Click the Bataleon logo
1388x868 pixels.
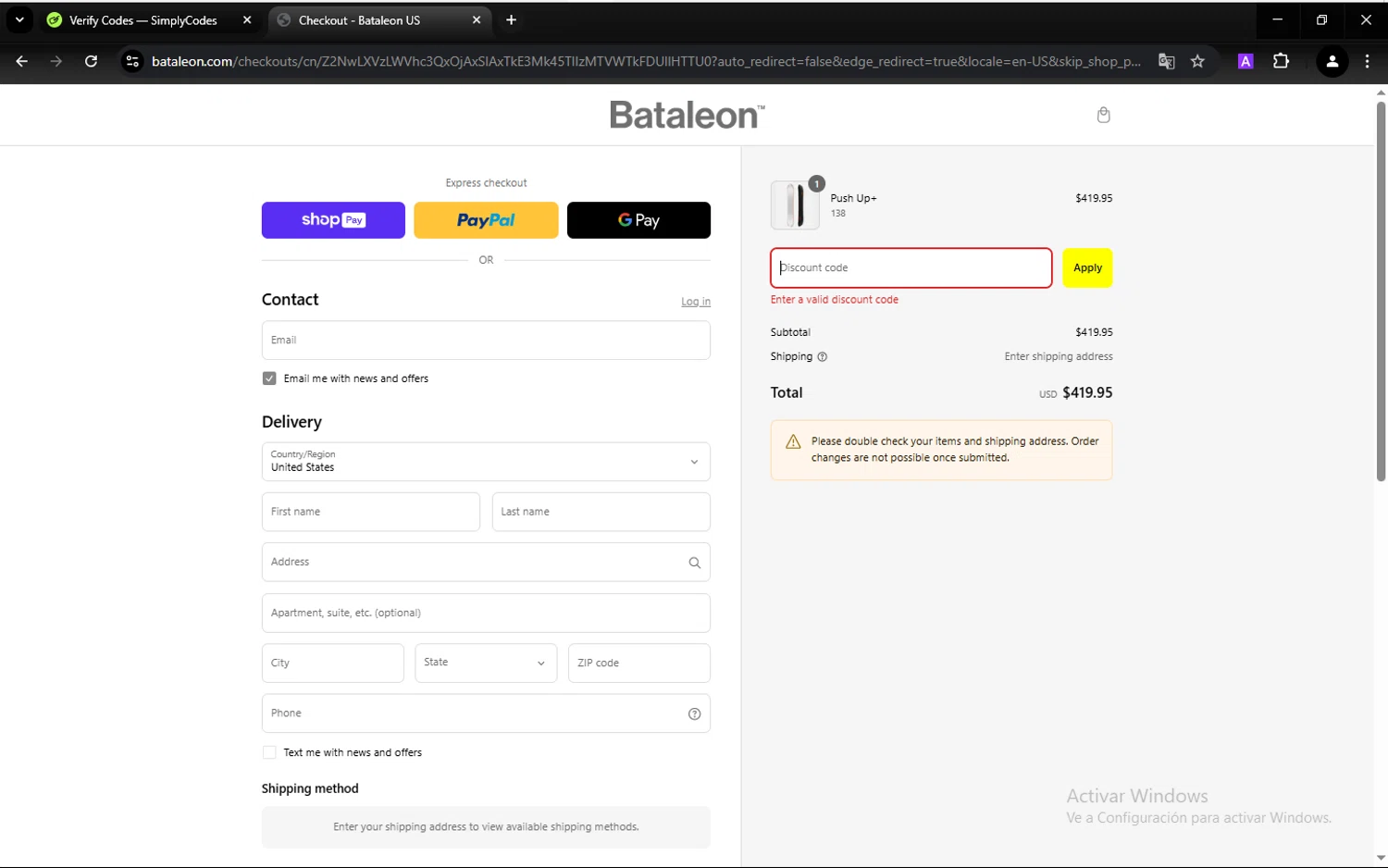[688, 115]
